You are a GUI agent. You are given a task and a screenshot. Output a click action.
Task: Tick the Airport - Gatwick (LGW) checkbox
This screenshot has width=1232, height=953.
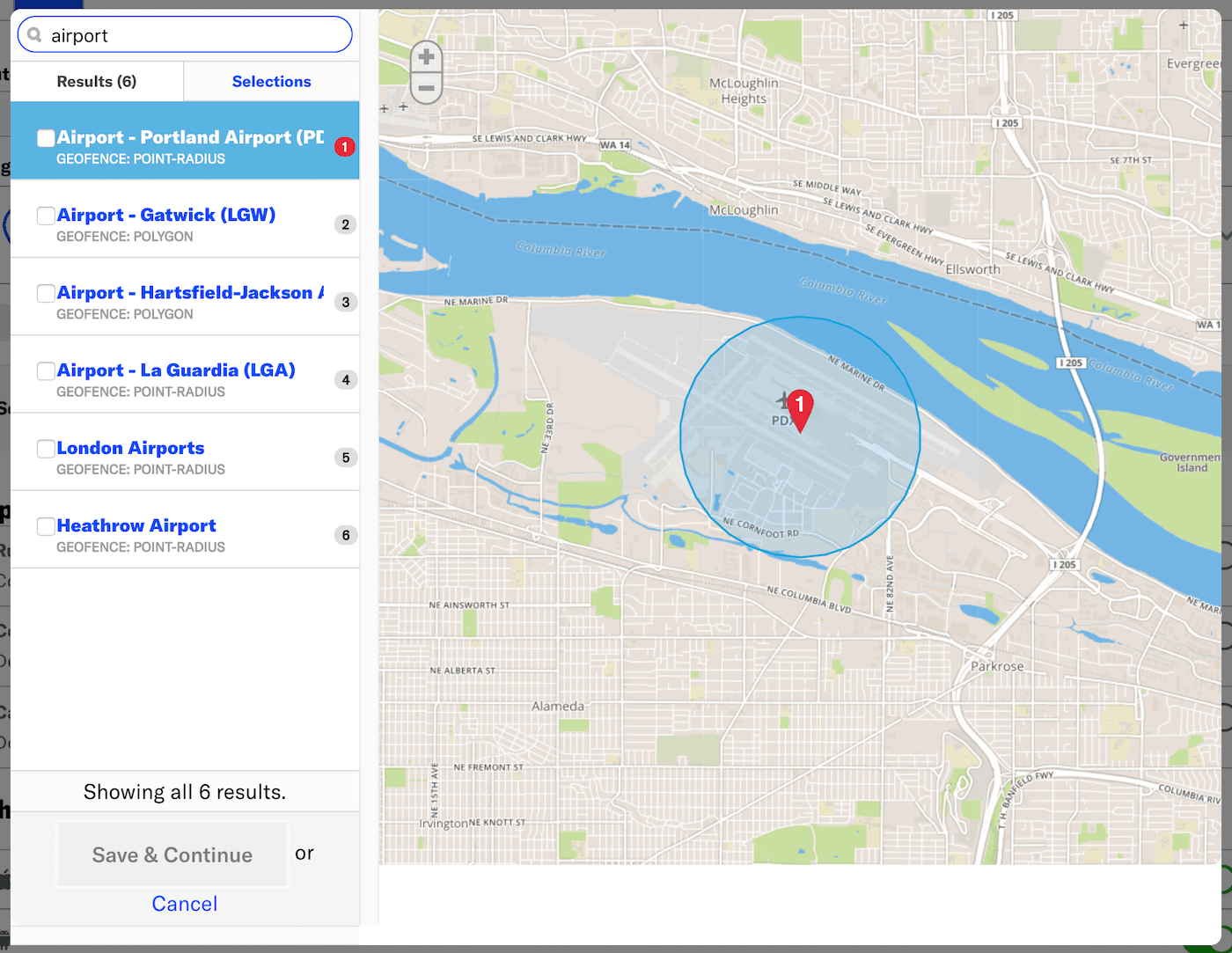coord(46,216)
